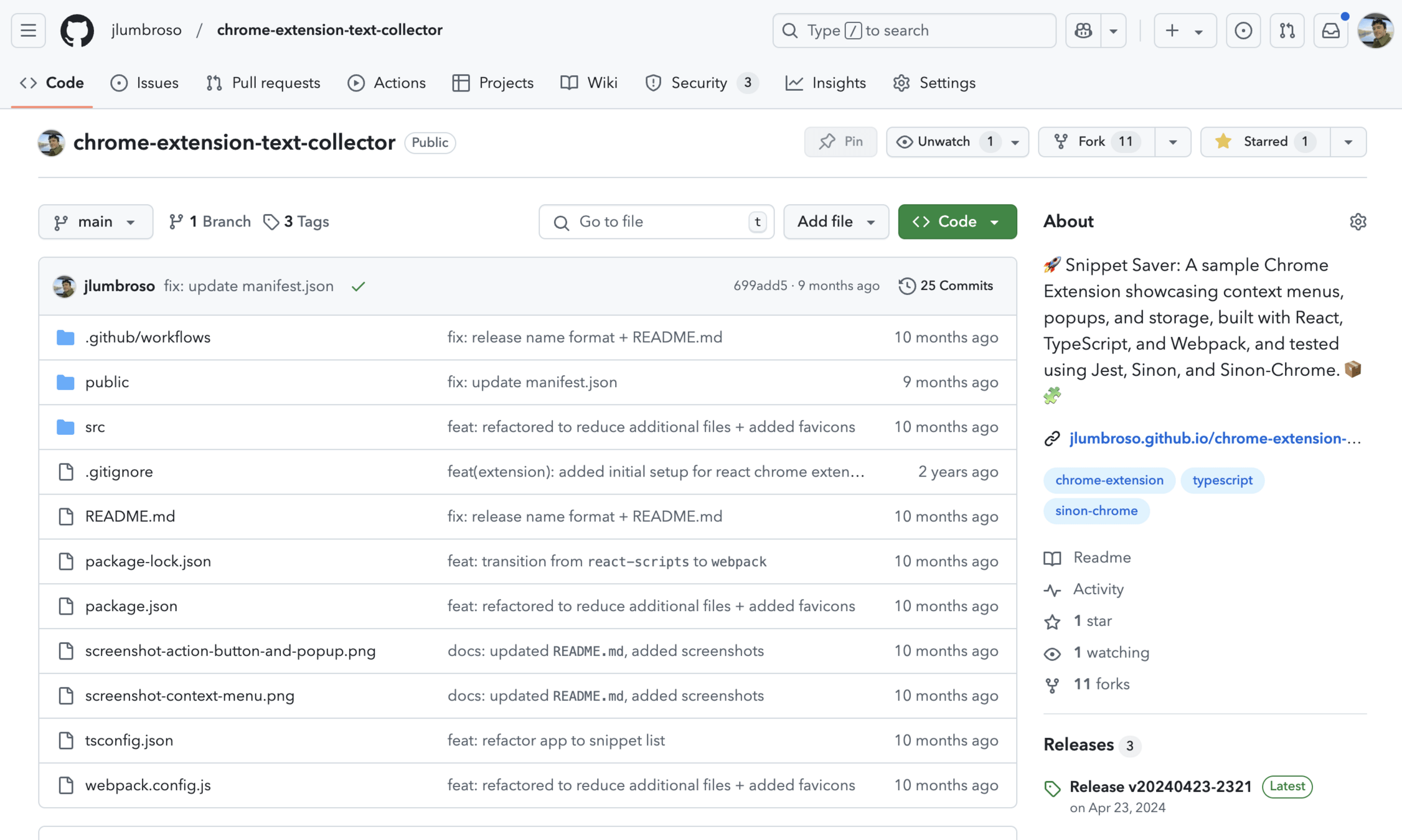This screenshot has height=840, width=1402.
Task: Open star lists dropdown
Action: (1348, 142)
